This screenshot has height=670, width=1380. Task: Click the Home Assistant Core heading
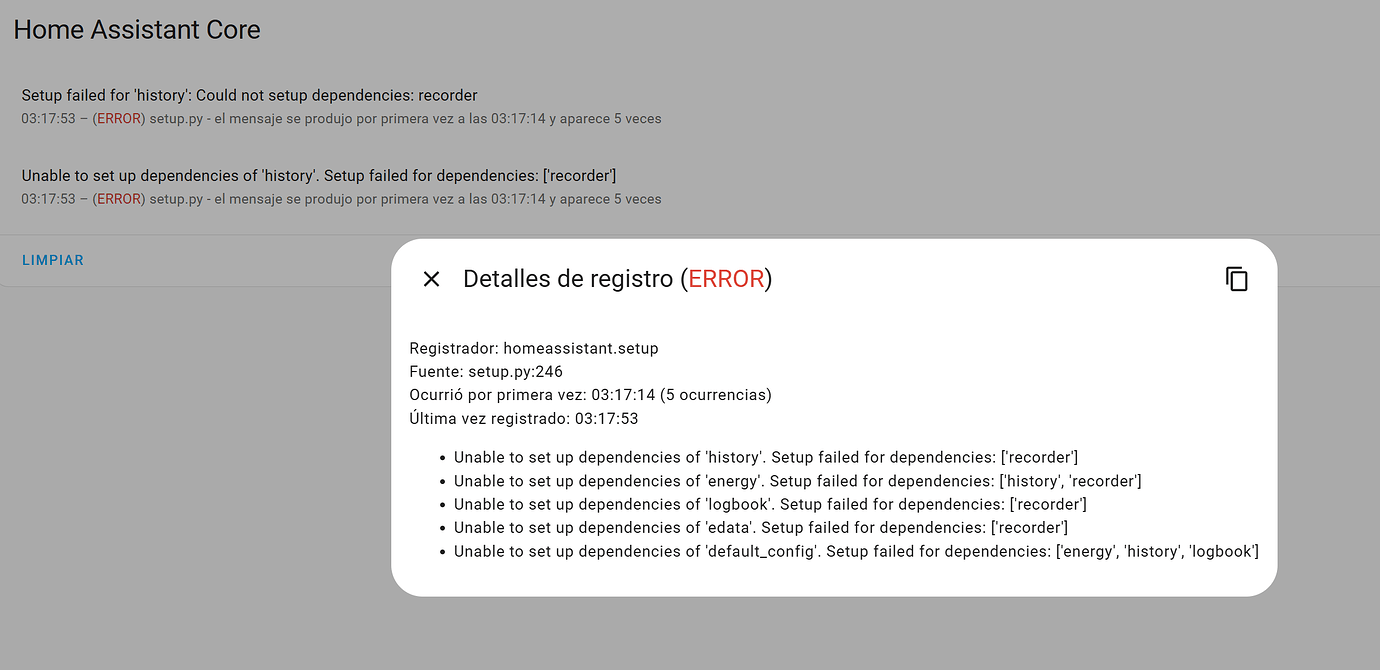[x=137, y=30]
